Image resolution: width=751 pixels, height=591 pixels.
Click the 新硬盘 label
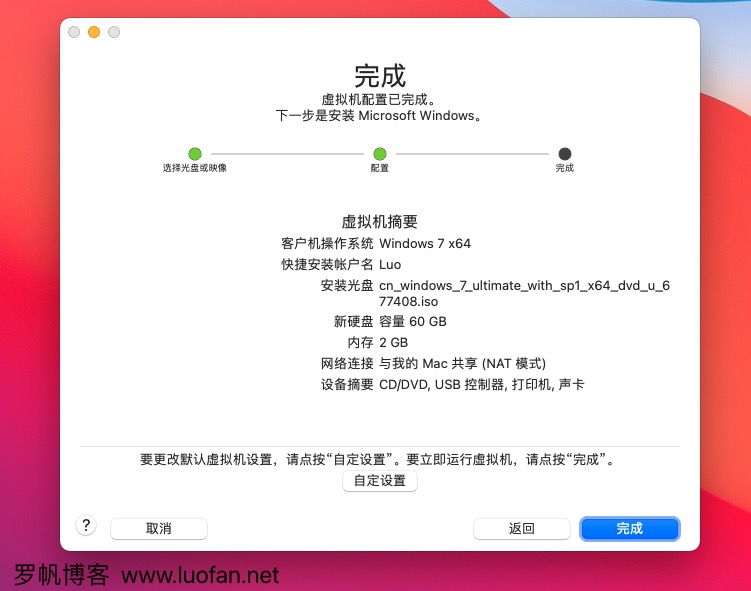353,321
